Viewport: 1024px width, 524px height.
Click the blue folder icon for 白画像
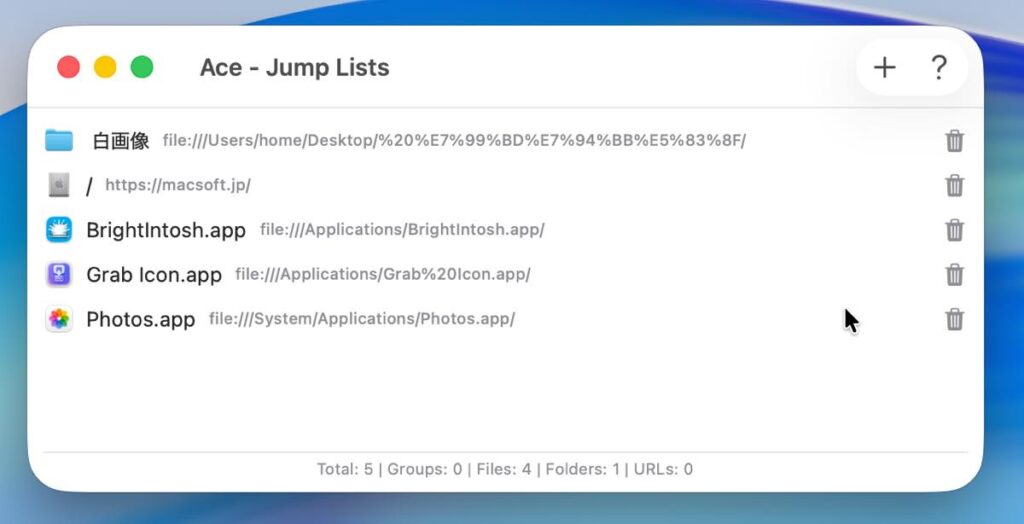pyautogui.click(x=60, y=140)
